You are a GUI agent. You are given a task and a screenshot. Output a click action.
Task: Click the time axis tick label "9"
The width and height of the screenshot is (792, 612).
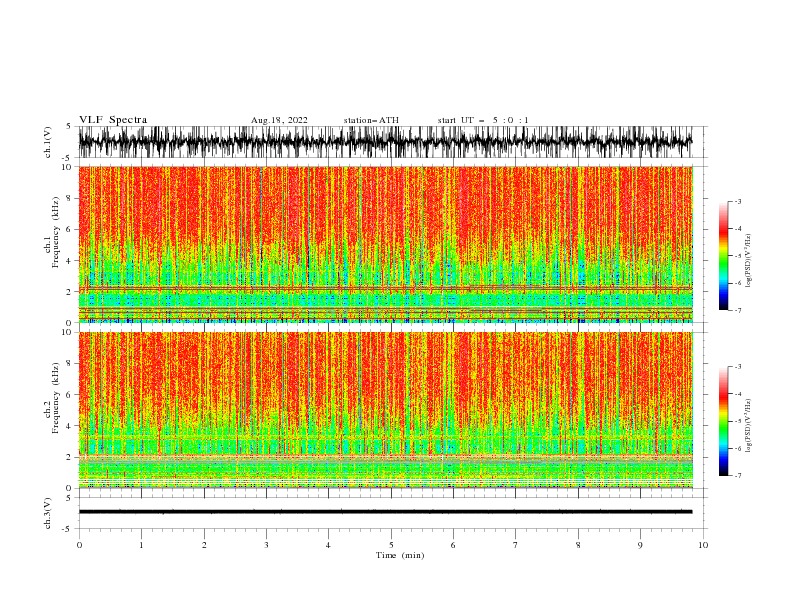tap(640, 545)
